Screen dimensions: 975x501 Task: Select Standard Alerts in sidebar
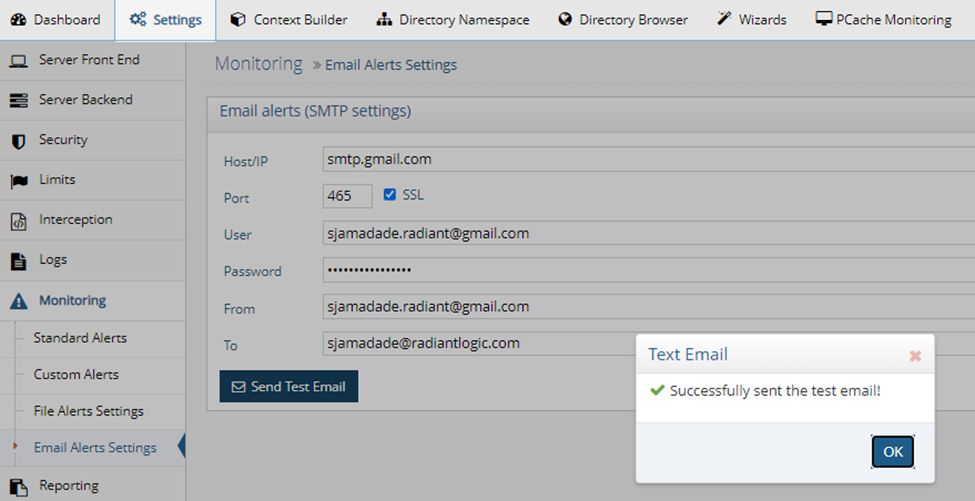(80, 338)
